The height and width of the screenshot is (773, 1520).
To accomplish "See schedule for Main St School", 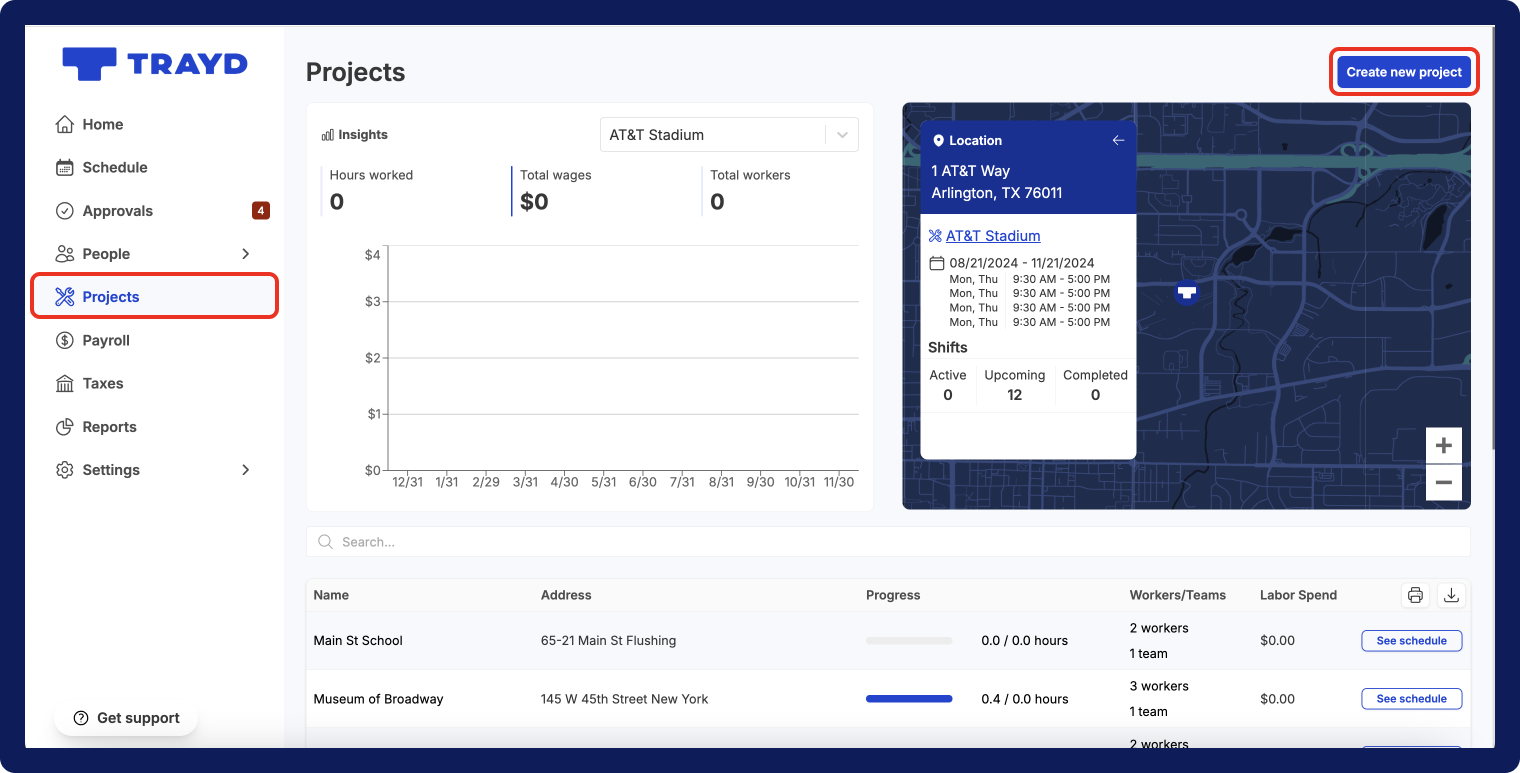I will pos(1411,641).
